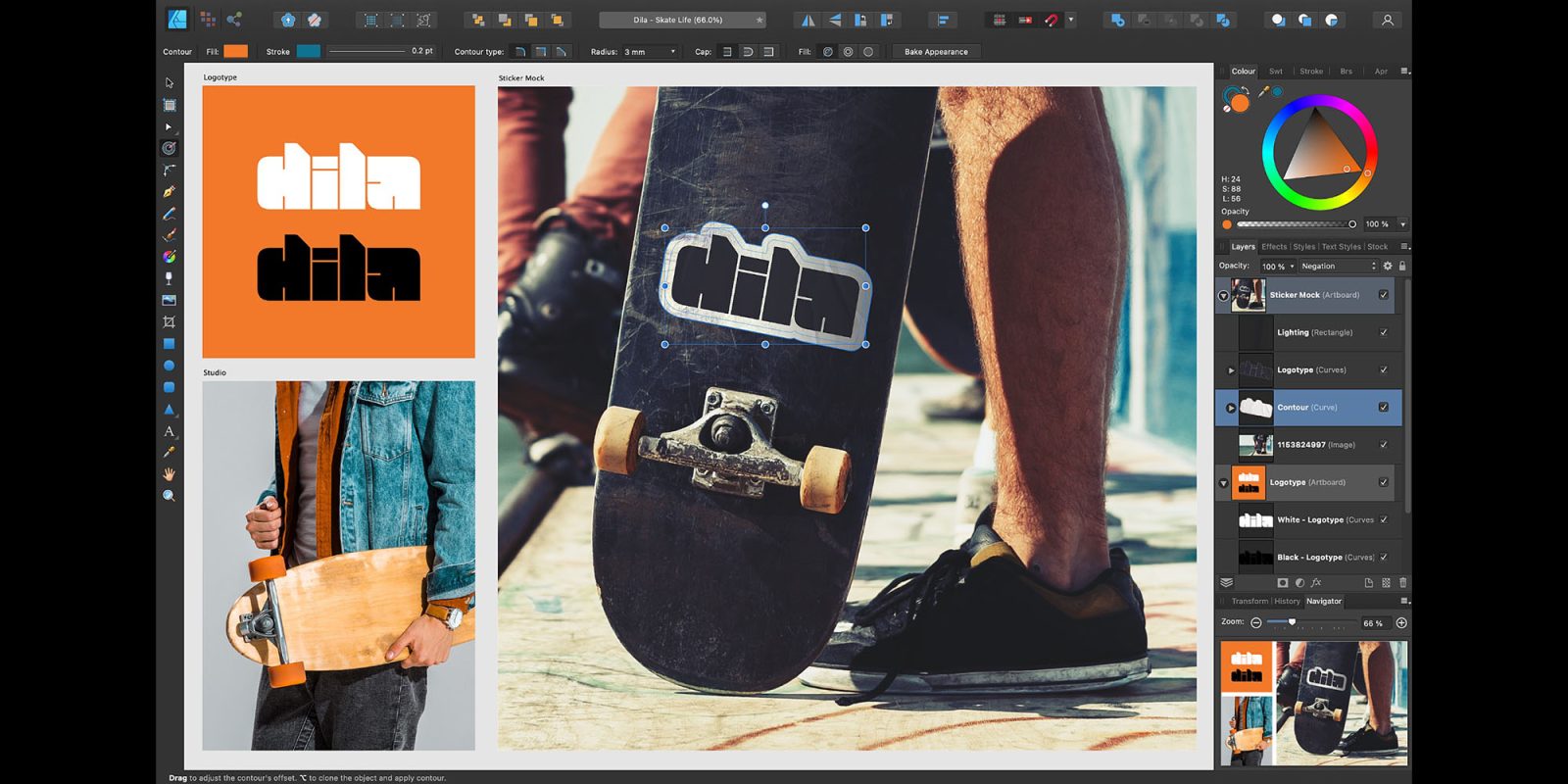Open the History tab
The width and height of the screenshot is (1568, 784).
(1287, 602)
